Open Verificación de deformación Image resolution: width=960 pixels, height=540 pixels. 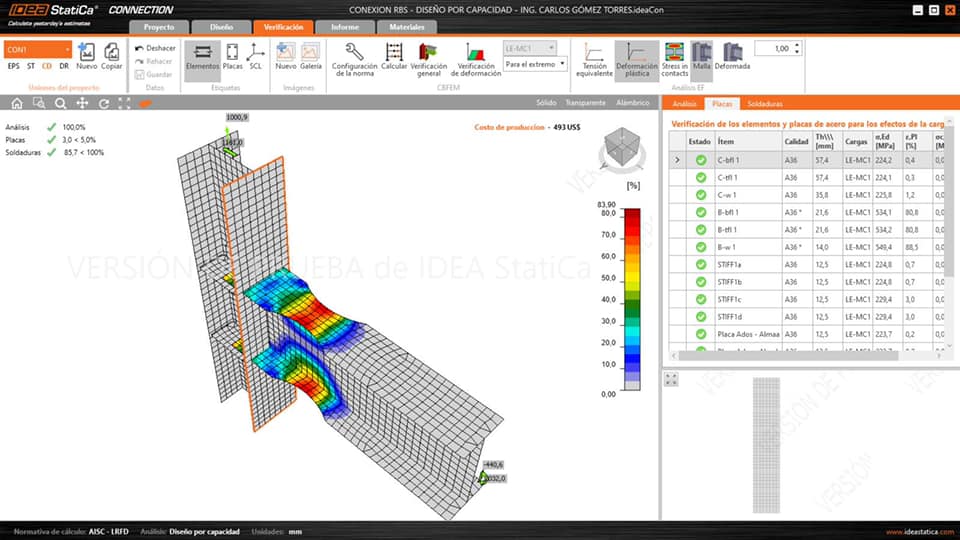click(x=476, y=59)
